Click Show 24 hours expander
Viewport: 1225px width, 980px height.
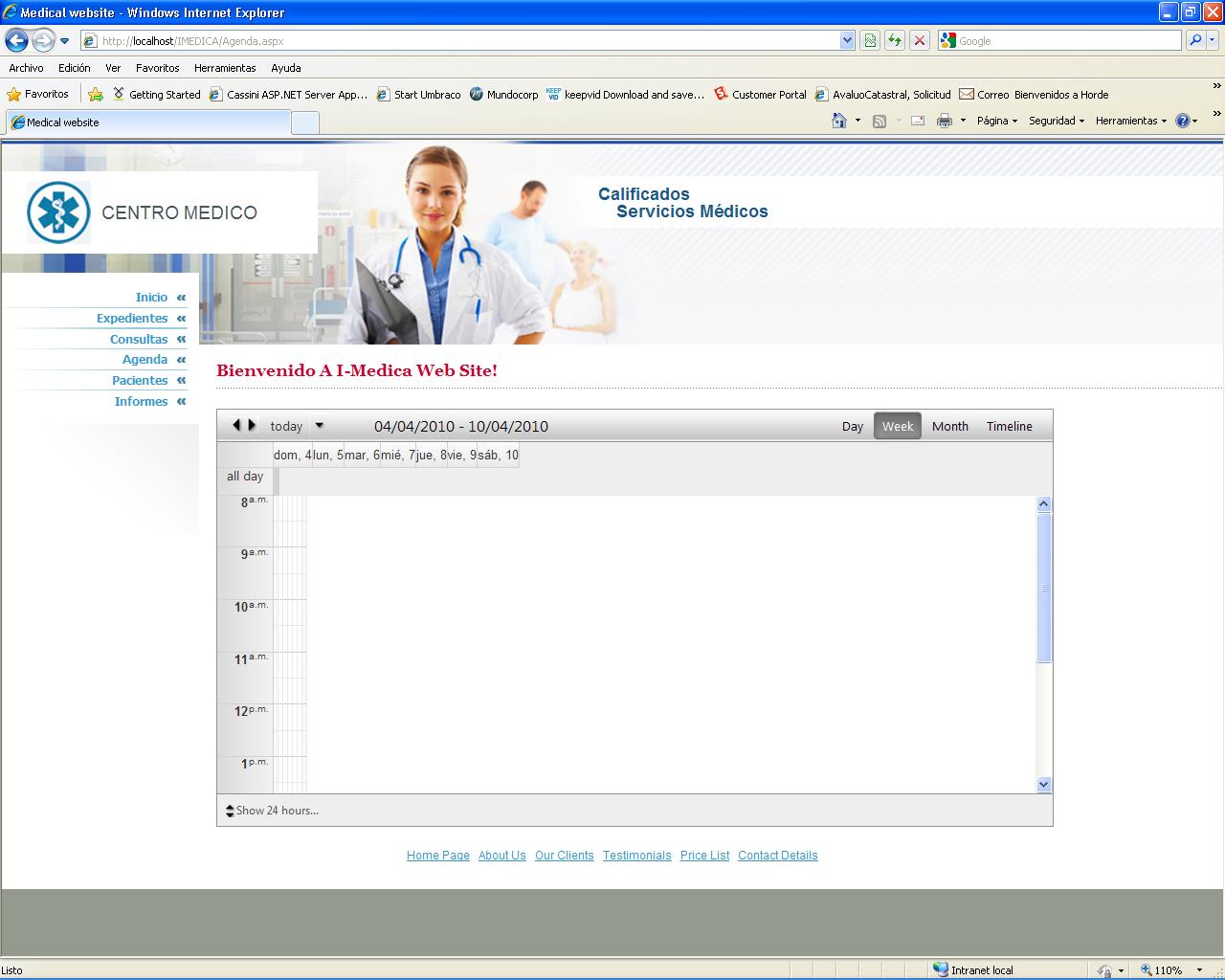[x=273, y=811]
